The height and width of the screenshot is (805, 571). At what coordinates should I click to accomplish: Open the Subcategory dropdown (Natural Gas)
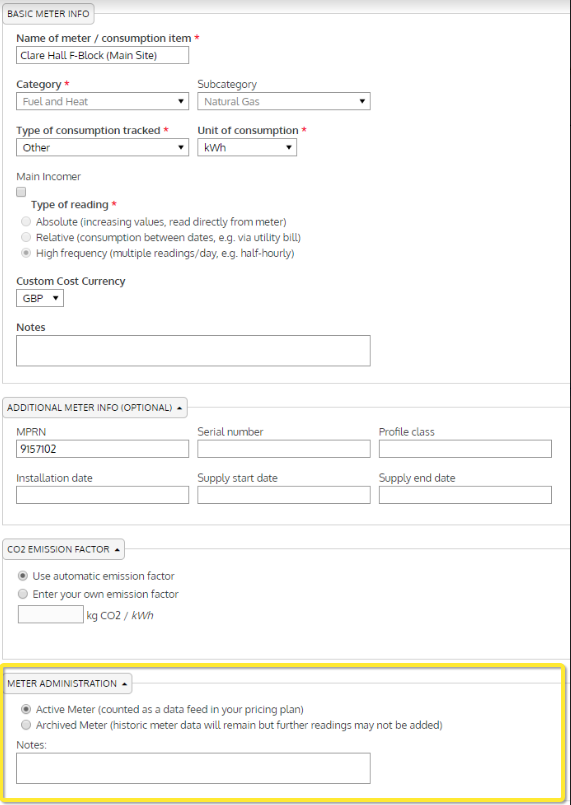point(283,101)
